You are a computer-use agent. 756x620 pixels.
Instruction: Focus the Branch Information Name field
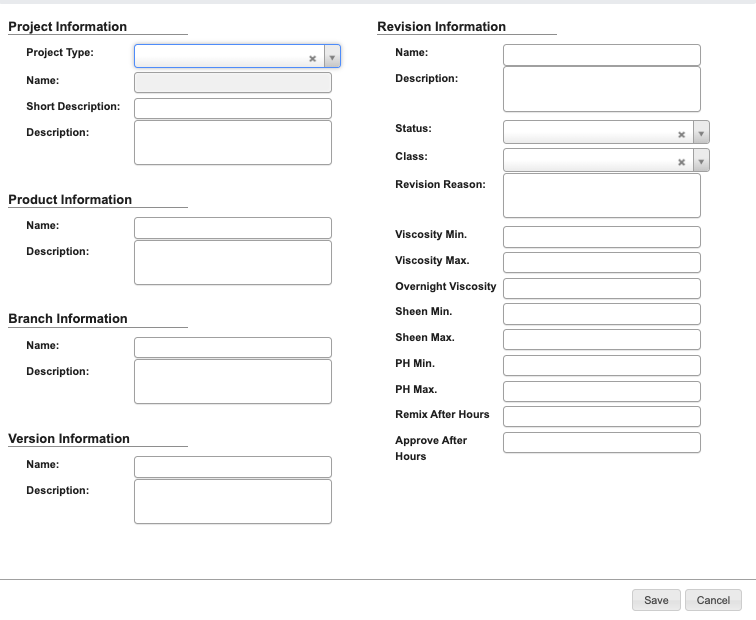click(233, 348)
